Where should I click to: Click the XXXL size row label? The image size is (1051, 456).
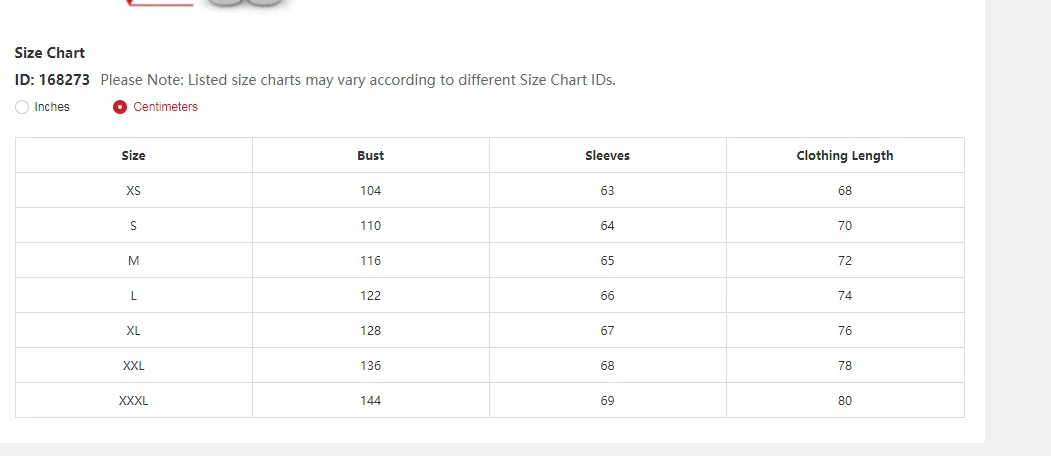[x=133, y=401]
